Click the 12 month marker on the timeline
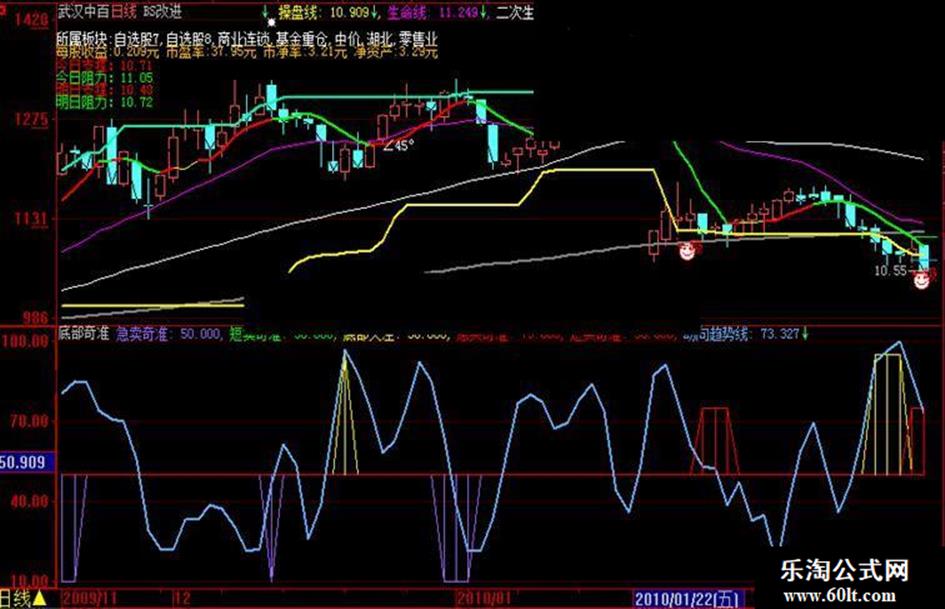The width and height of the screenshot is (945, 609). pos(182,598)
